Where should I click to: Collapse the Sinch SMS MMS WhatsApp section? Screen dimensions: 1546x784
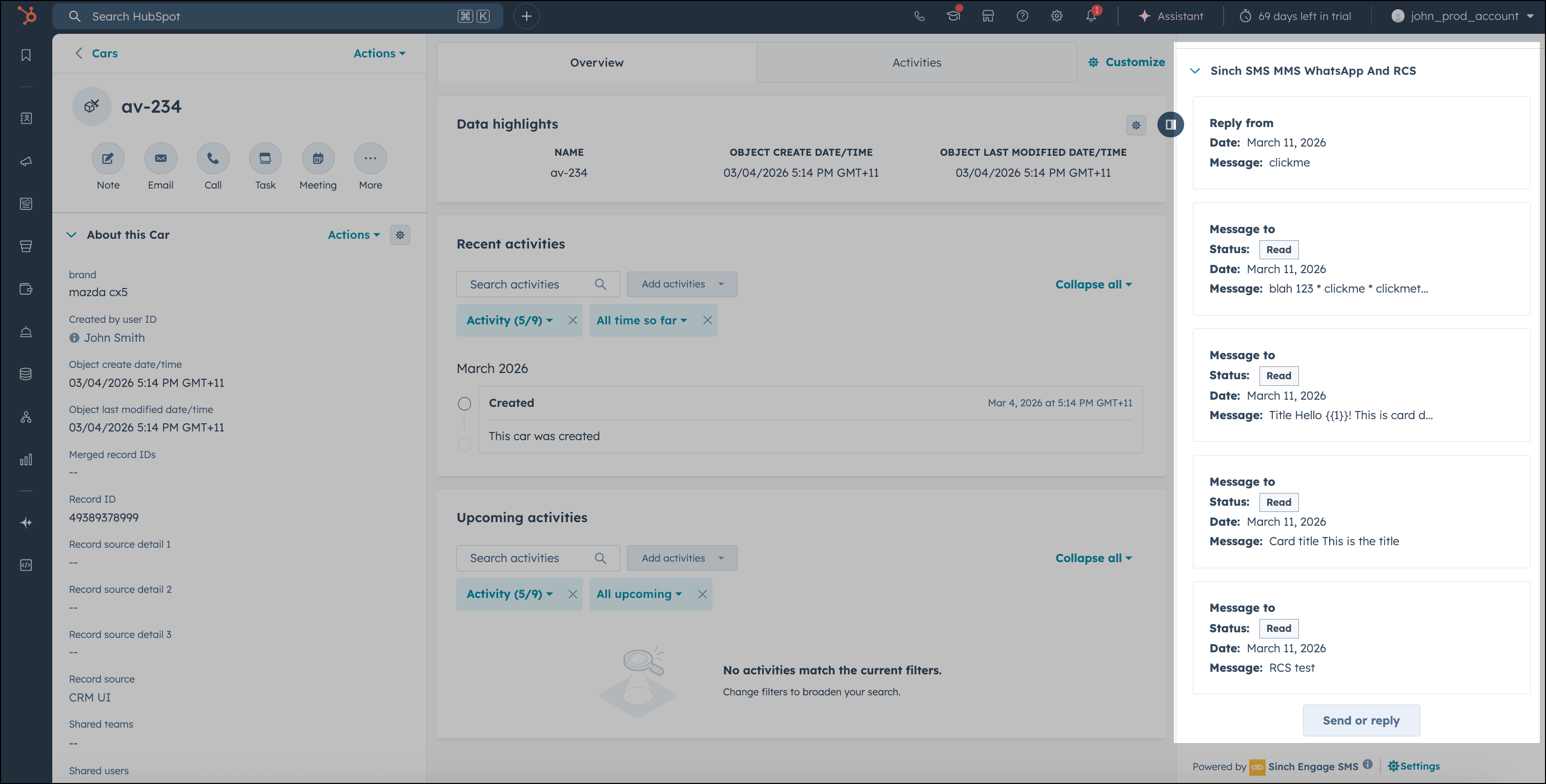pos(1195,71)
